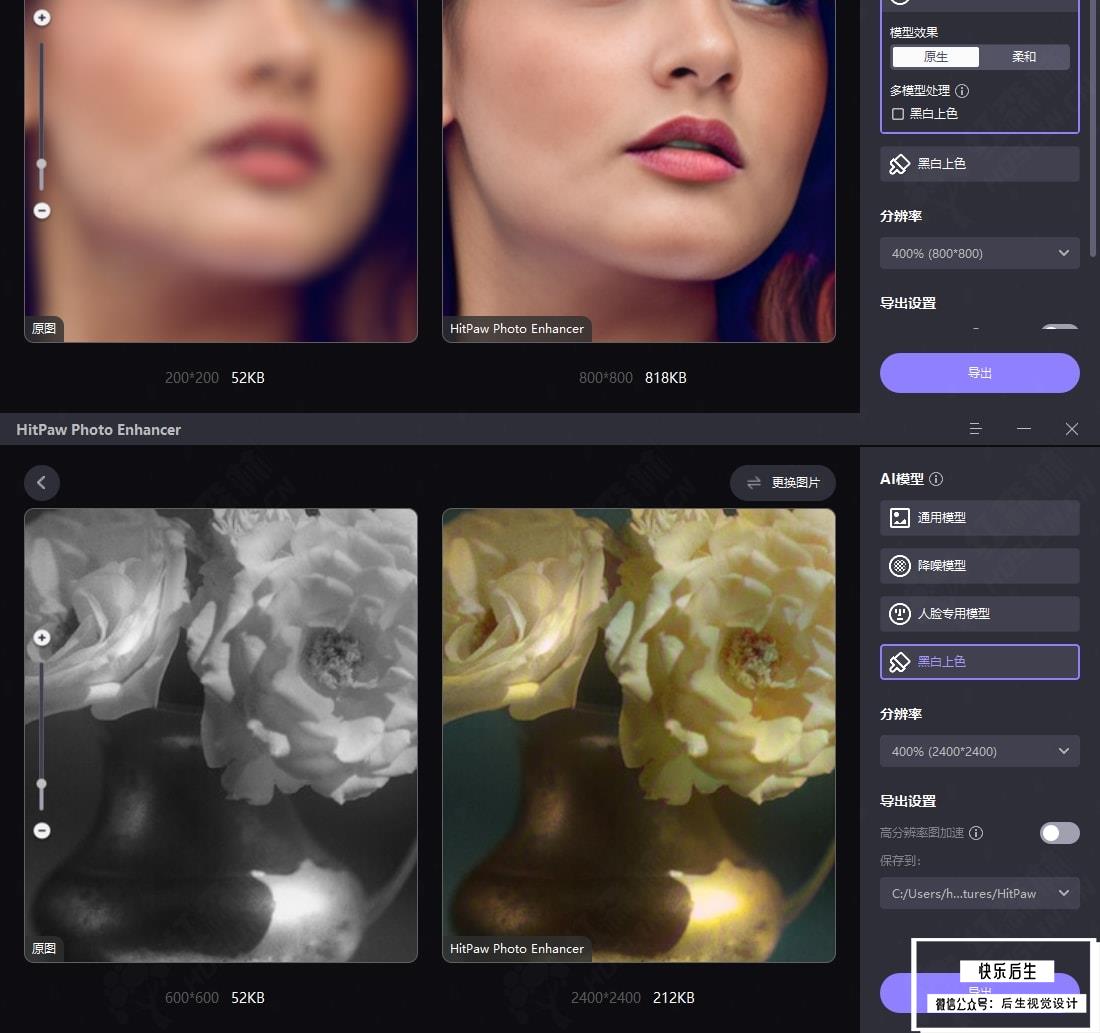The width and height of the screenshot is (1100, 1033).
Task: Click the grayscale flower original image
Action: tap(221, 735)
